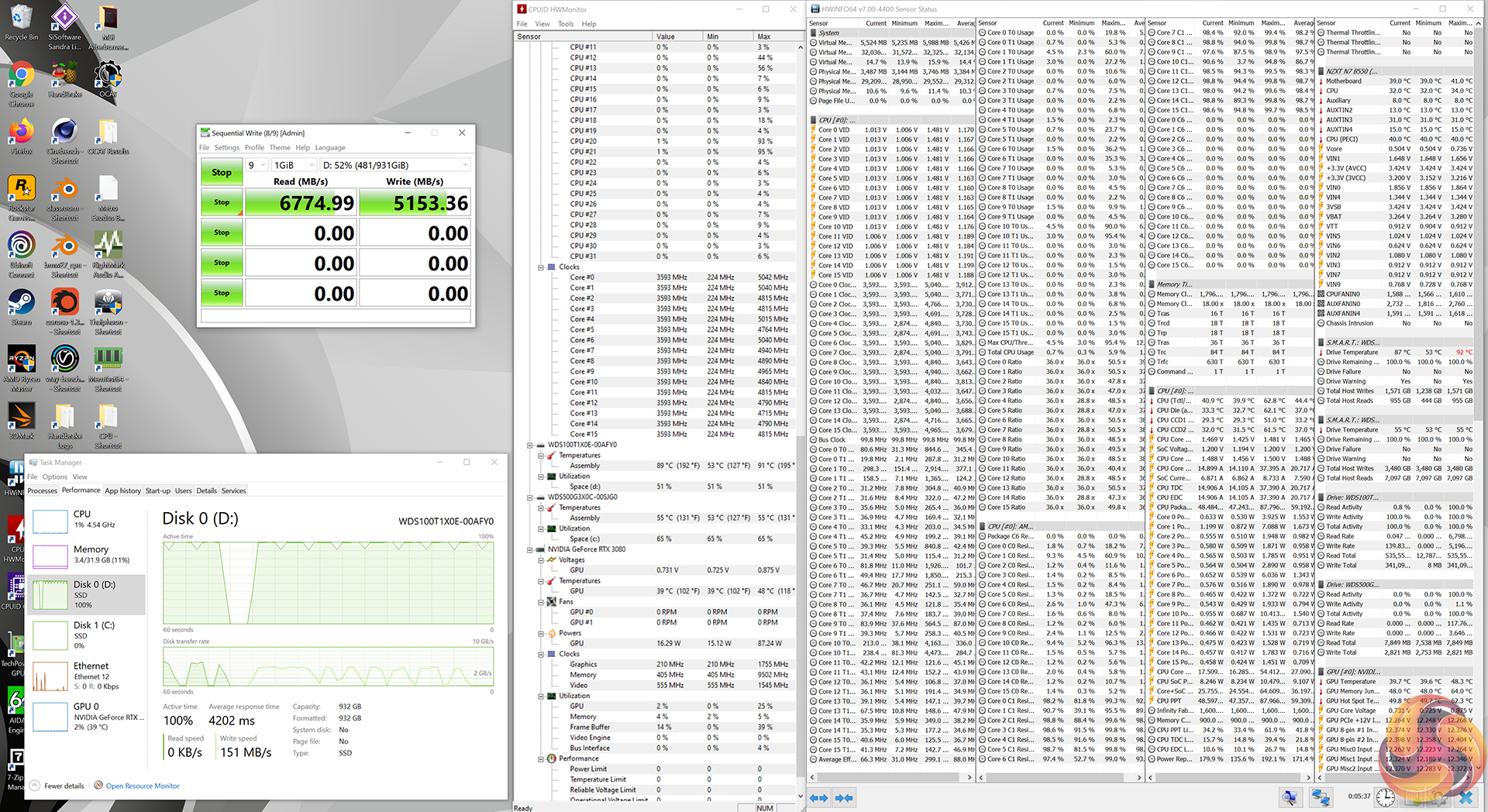Viewport: 1488px width, 812px height.
Task: Click the large Stop button for all tests
Action: pyautogui.click(x=222, y=172)
